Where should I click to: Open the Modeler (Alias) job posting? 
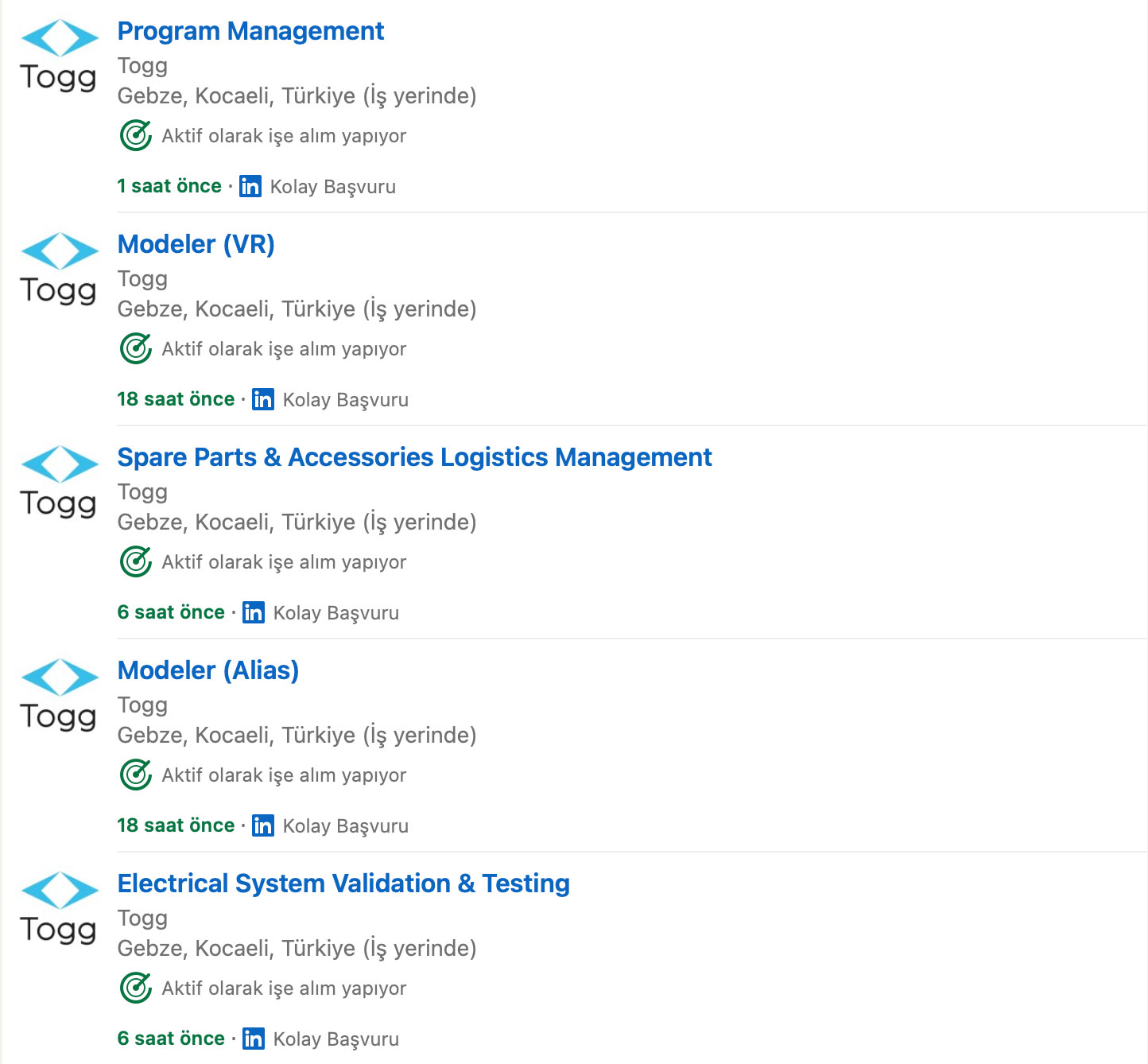pos(207,670)
